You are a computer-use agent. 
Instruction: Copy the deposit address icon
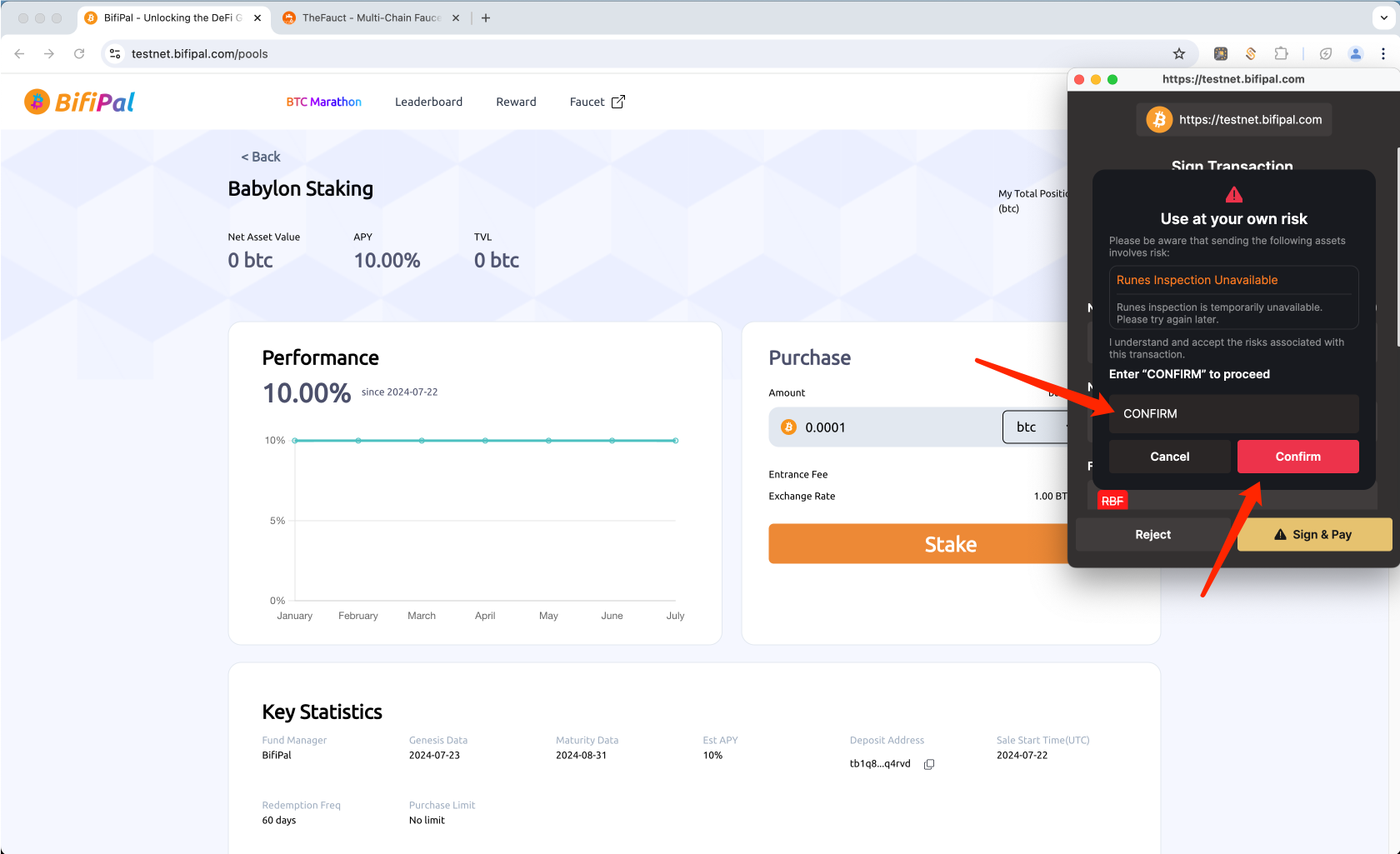(x=929, y=764)
